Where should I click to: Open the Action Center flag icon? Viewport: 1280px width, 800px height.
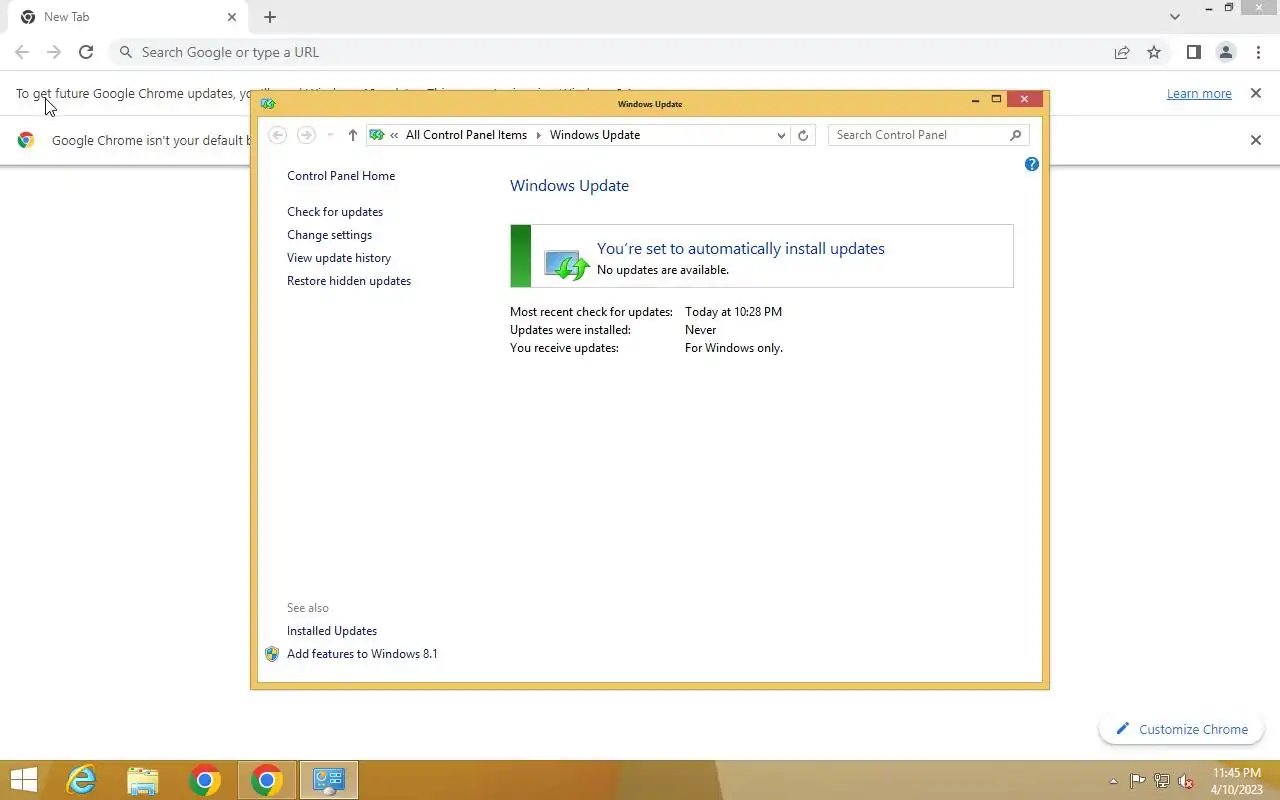(x=1138, y=781)
